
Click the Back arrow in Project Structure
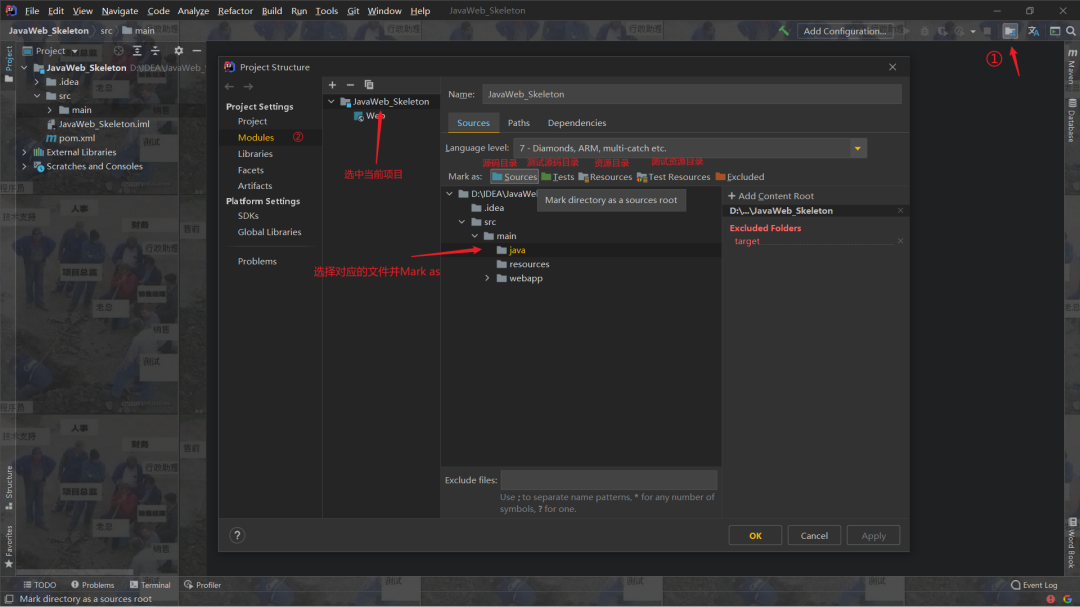[x=229, y=87]
